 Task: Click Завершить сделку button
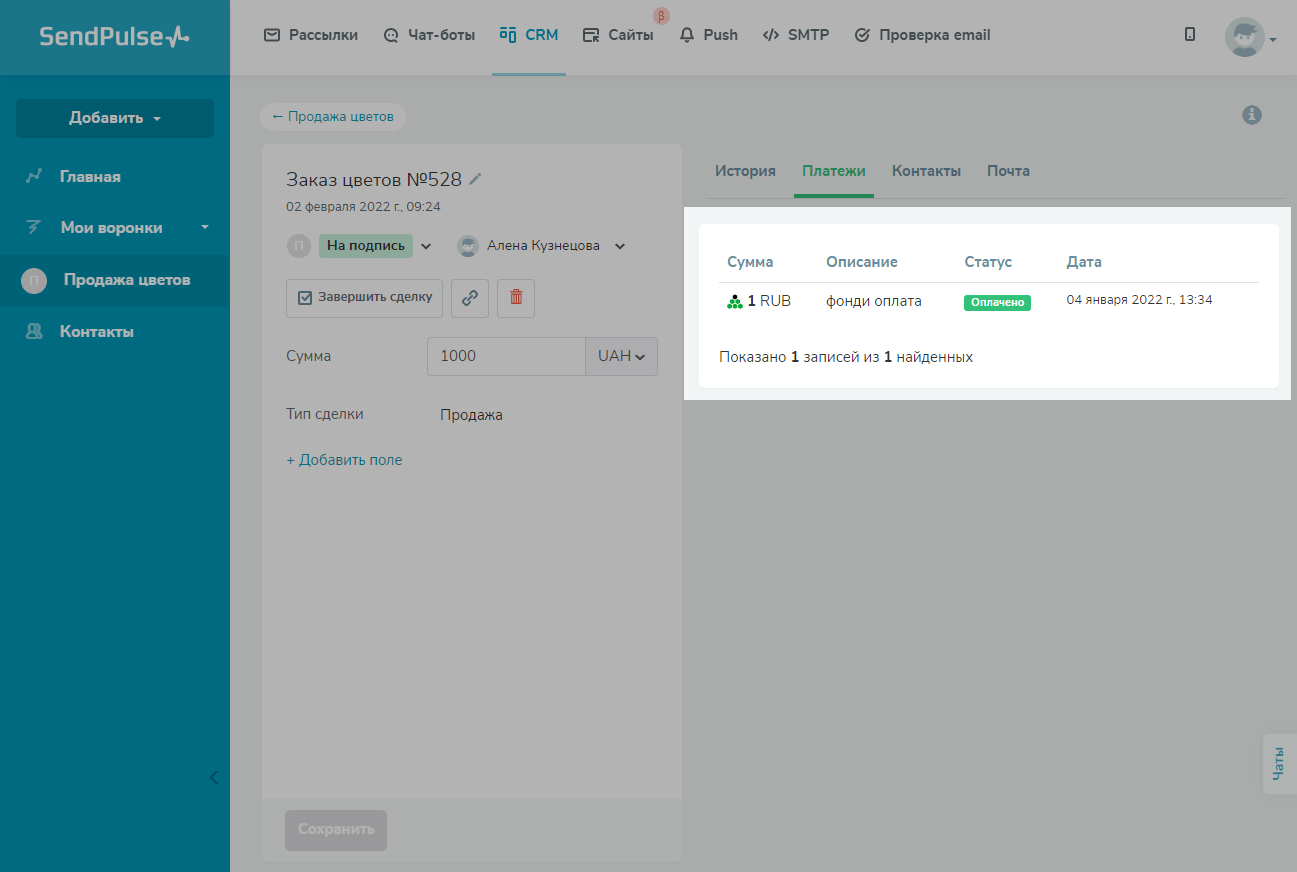(x=364, y=298)
